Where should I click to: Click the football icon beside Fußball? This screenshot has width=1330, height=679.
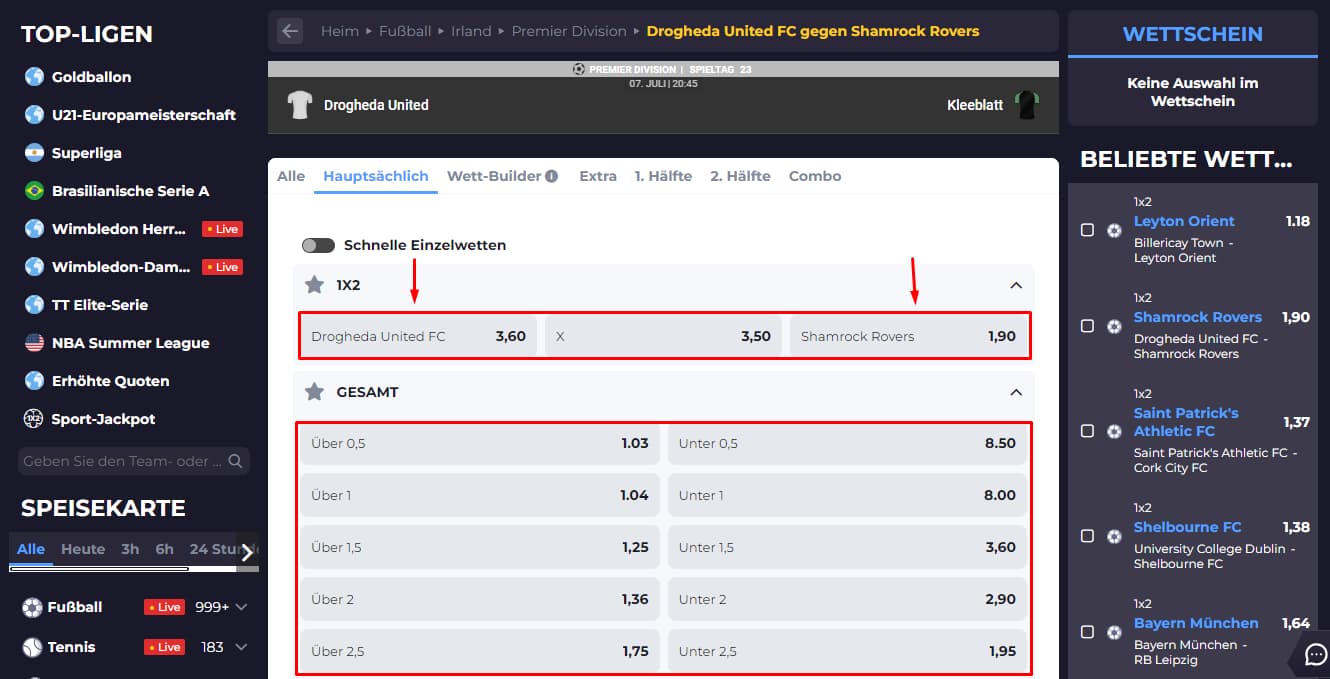tap(33, 607)
